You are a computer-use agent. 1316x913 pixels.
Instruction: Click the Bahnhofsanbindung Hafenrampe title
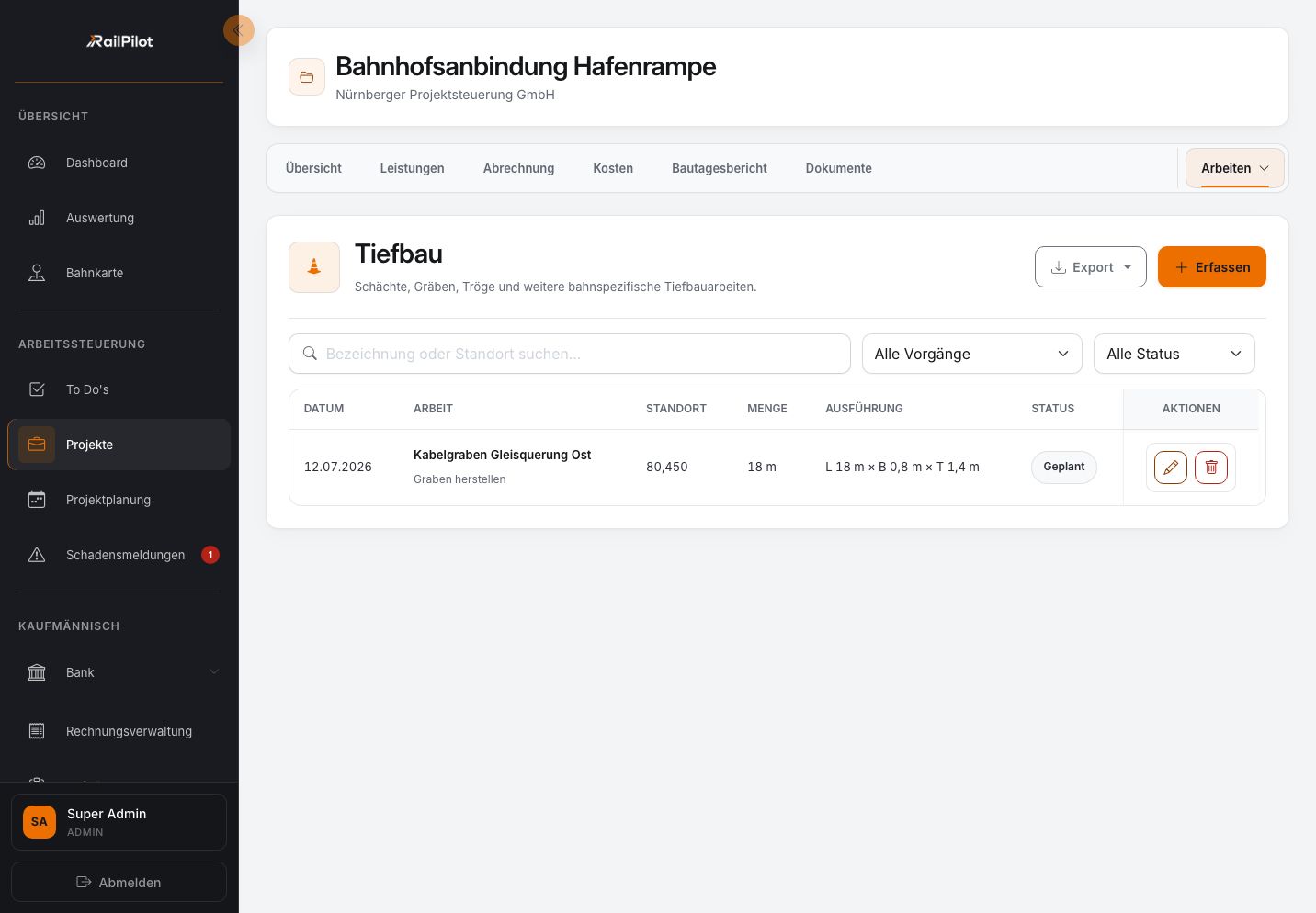point(526,66)
